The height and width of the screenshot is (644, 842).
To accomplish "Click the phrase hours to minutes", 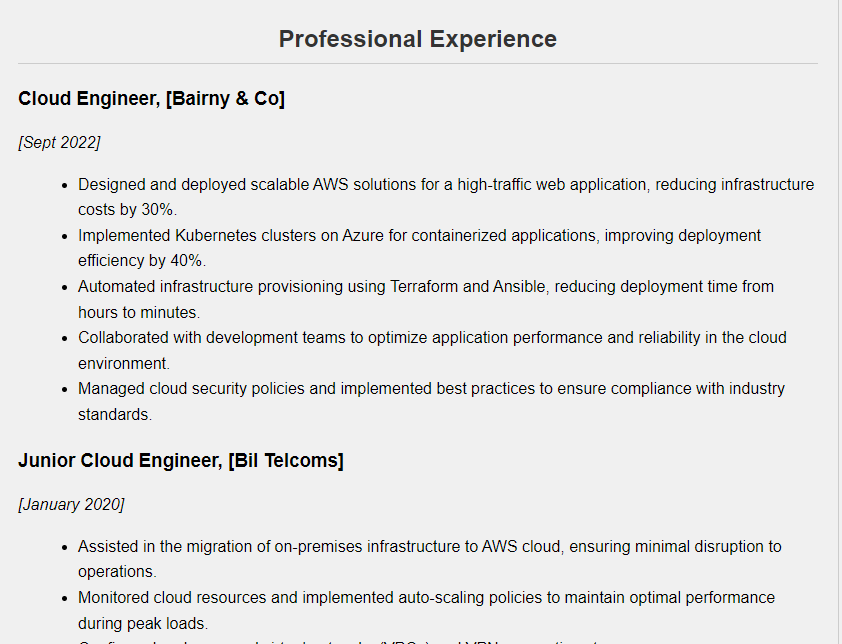I will pyautogui.click(x=139, y=312).
